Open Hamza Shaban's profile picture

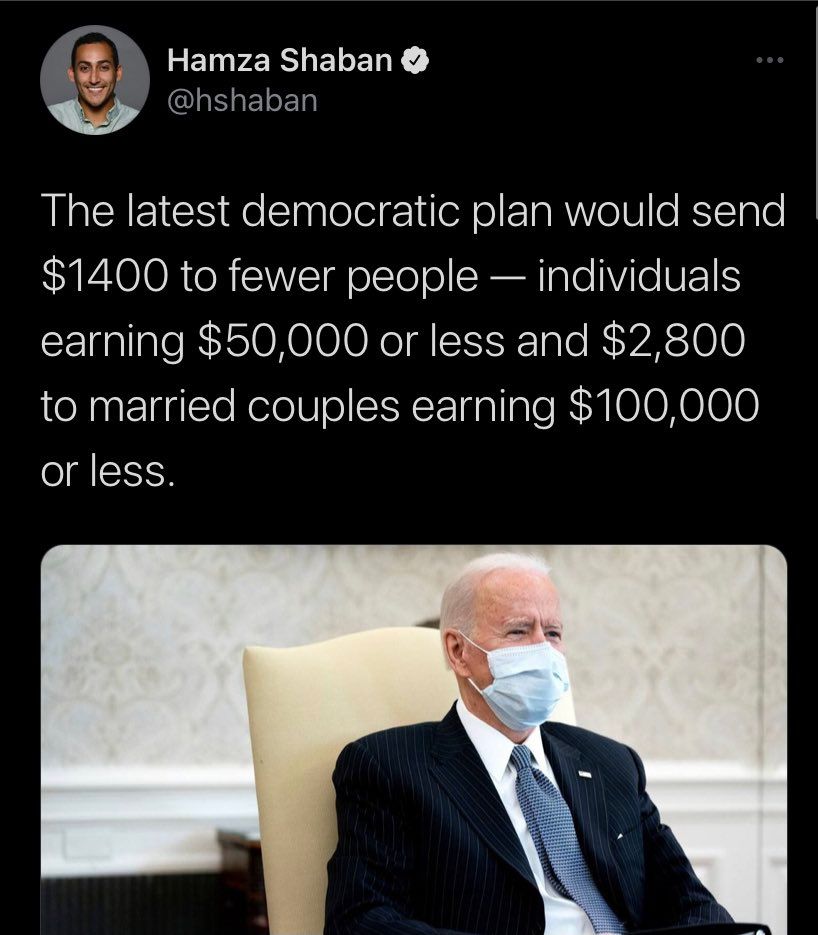click(x=95, y=80)
